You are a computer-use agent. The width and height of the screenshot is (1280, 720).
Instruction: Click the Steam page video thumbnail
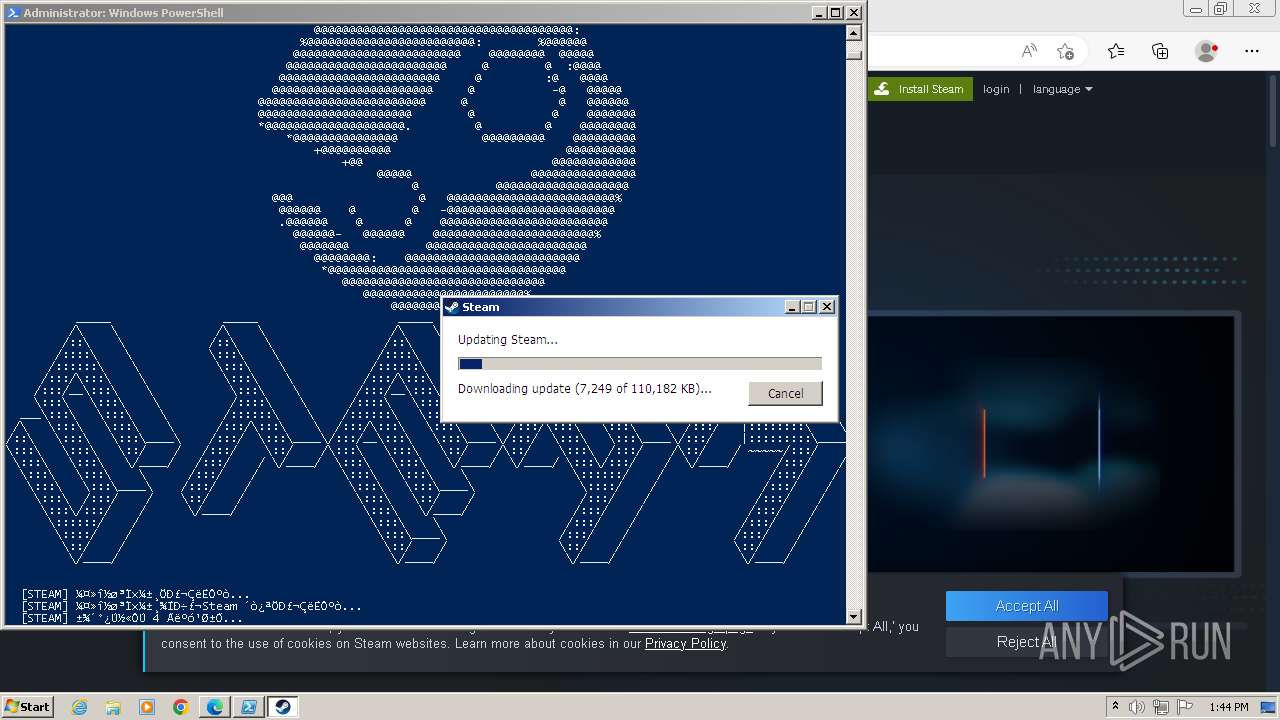1051,444
